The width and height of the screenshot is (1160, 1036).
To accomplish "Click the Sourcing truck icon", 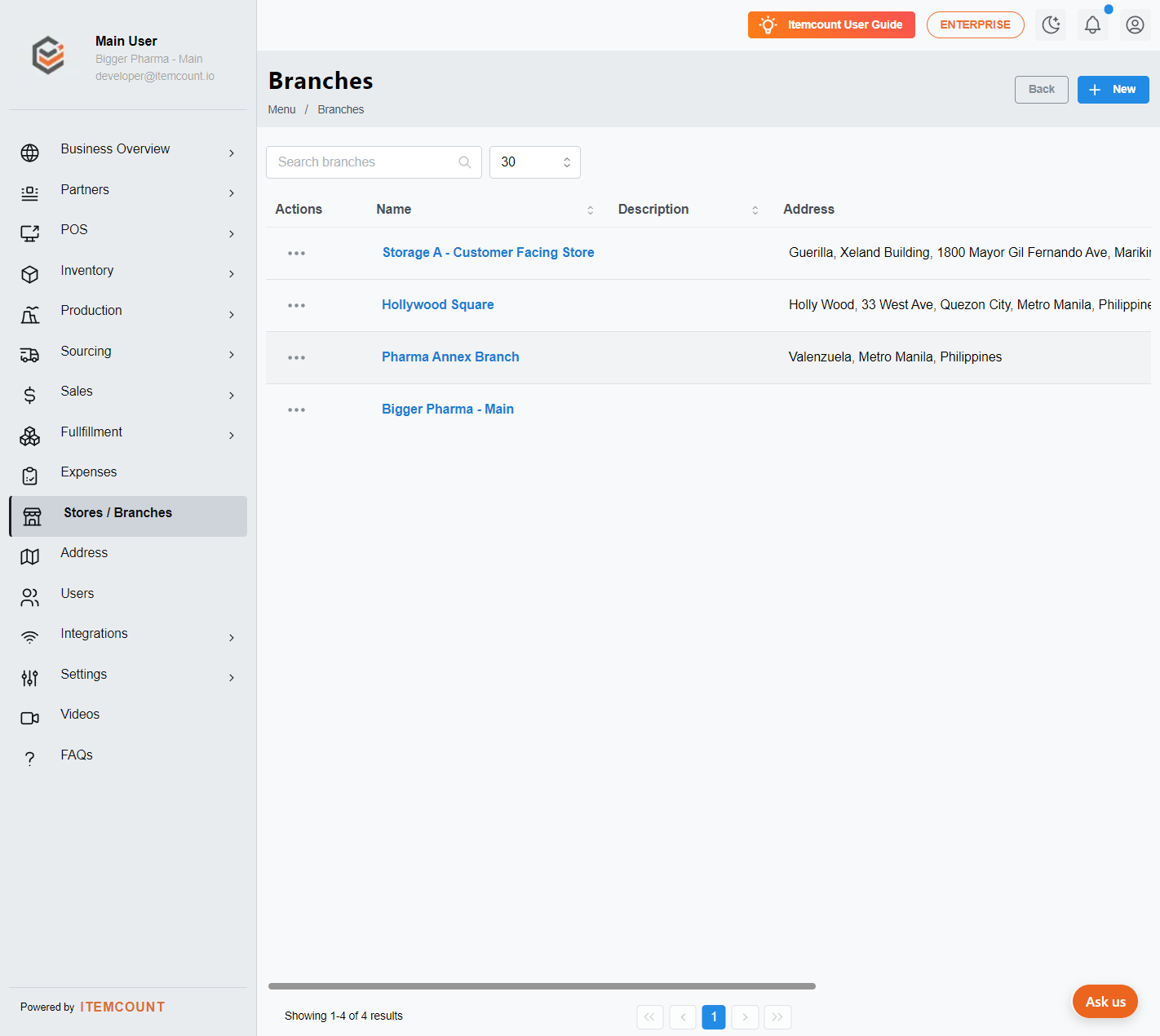I will pos(30,355).
